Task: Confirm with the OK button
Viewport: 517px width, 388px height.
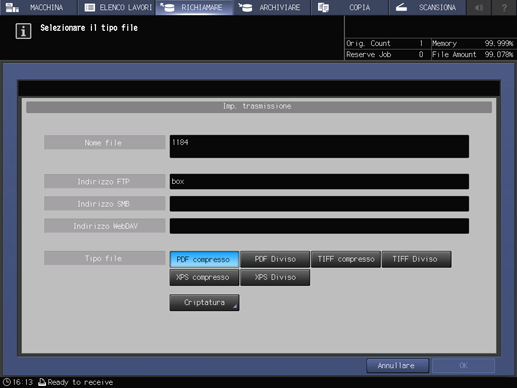Action: tap(463, 366)
